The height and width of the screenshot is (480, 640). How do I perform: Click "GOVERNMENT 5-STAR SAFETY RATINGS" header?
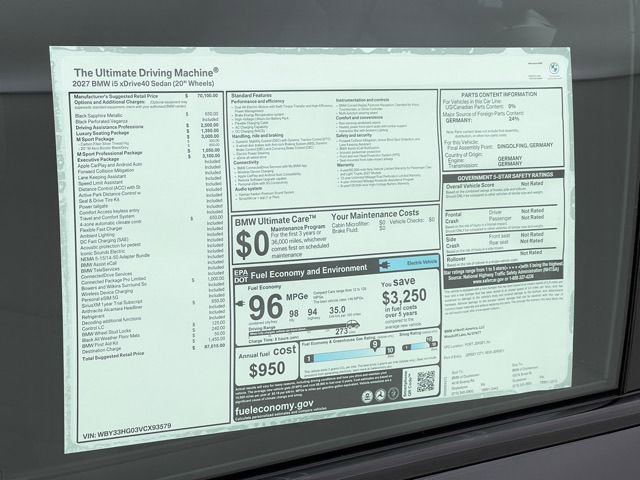505,177
